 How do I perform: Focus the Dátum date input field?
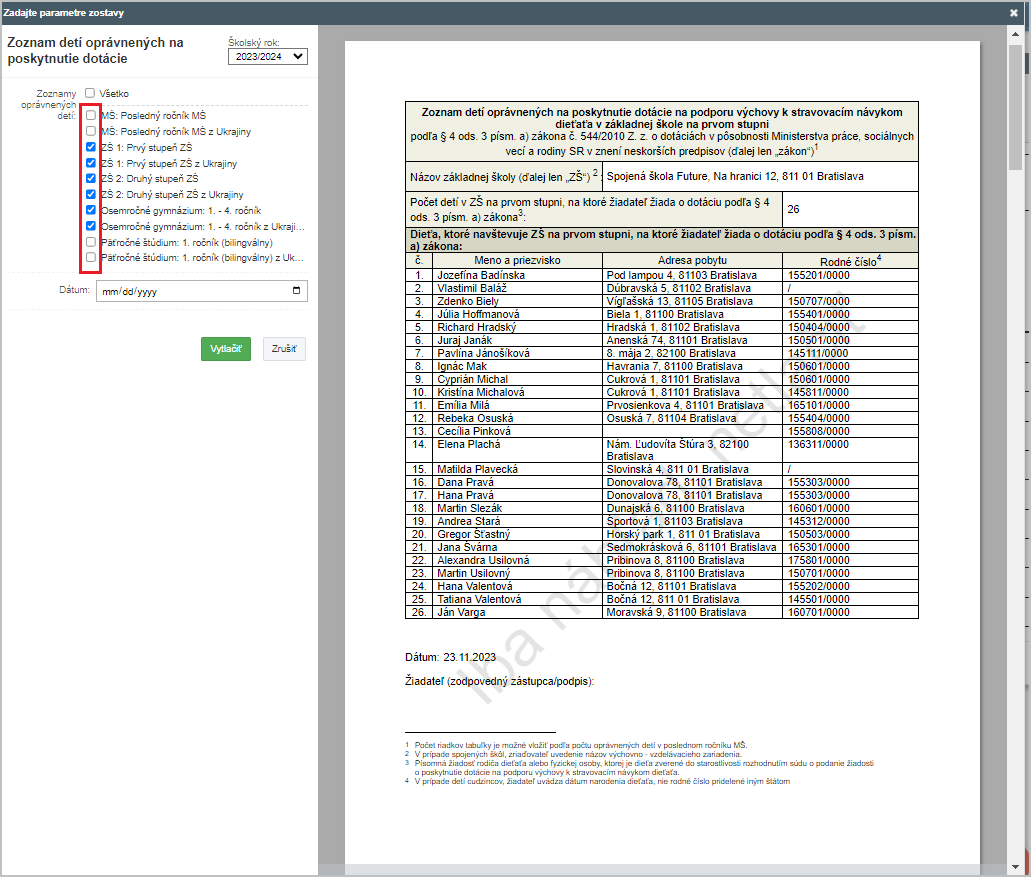coord(202,291)
